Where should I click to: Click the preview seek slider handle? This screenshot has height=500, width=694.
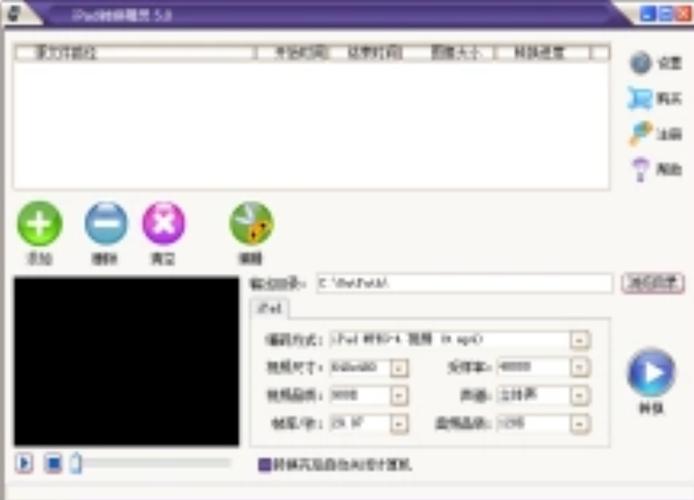76,463
